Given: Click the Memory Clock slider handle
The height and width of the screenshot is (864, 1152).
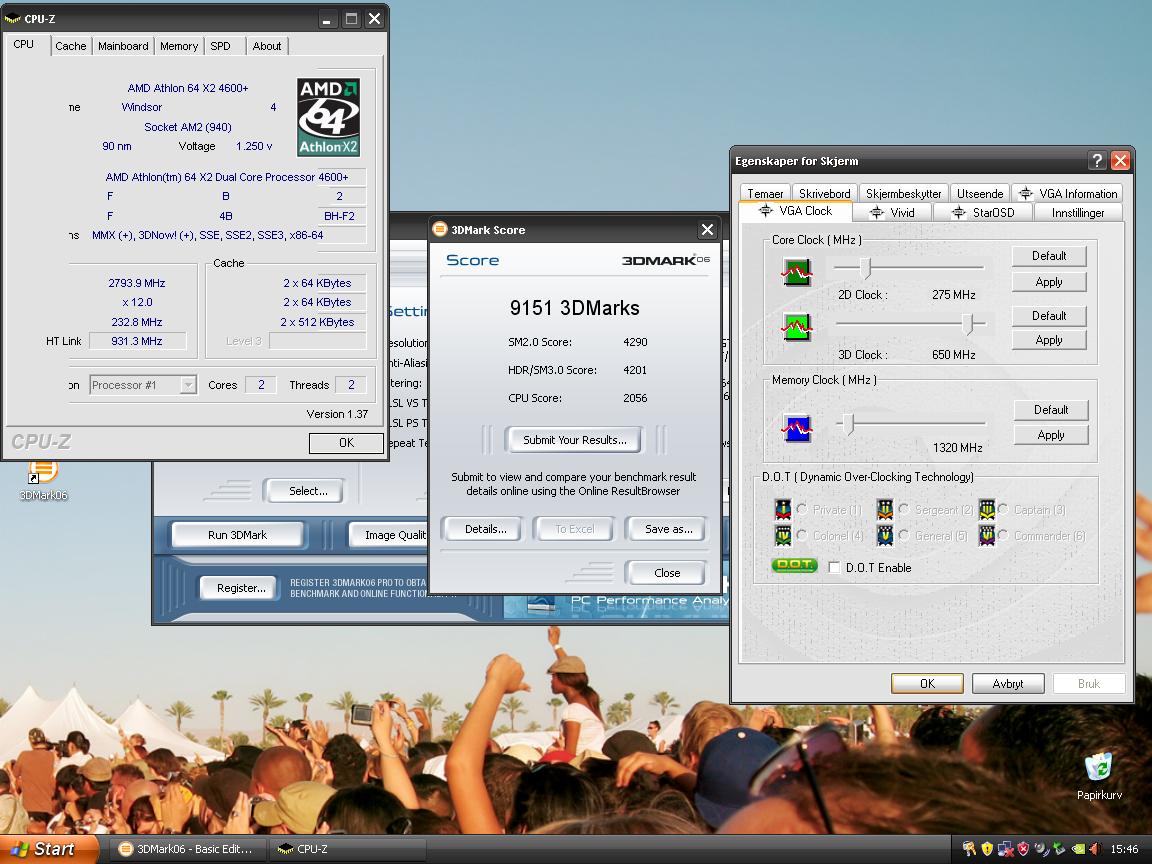Looking at the screenshot, I should coord(849,424).
